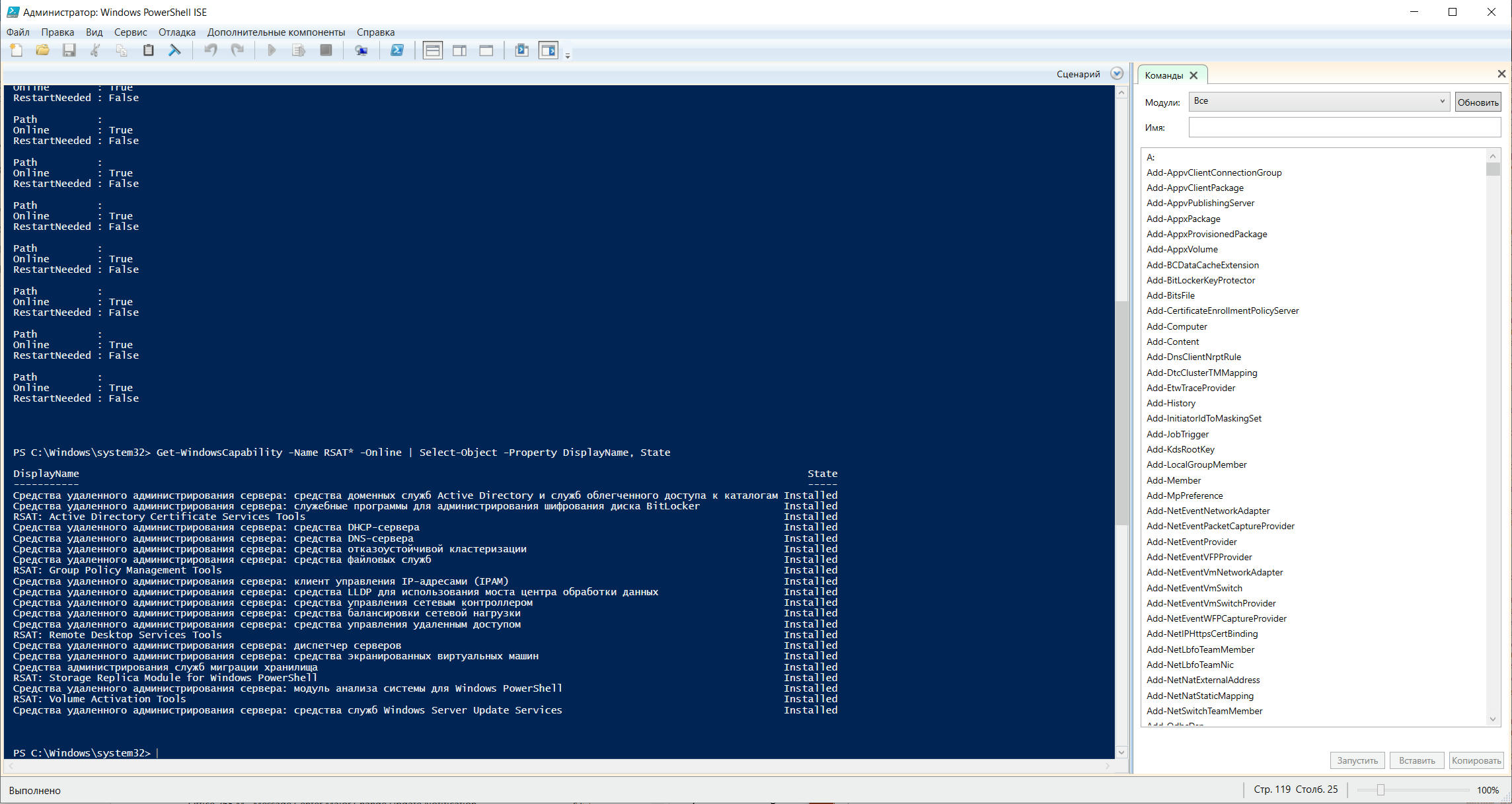Click the console prompt input line

point(559,752)
